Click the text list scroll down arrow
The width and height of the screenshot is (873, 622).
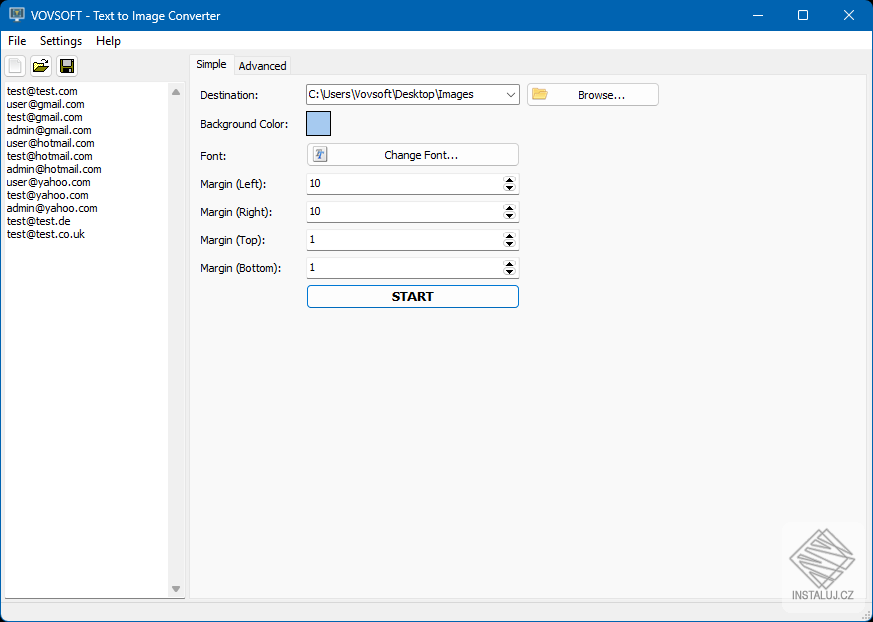(176, 589)
